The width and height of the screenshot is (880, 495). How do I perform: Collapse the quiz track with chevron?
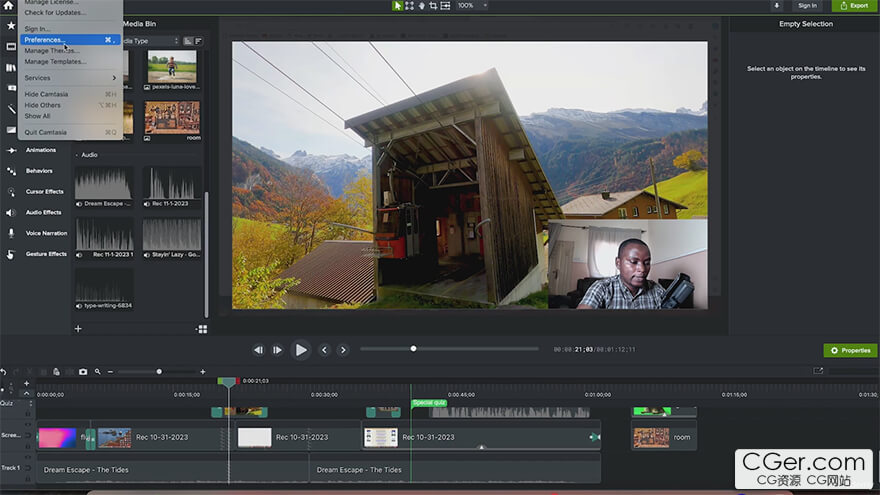coord(26,393)
